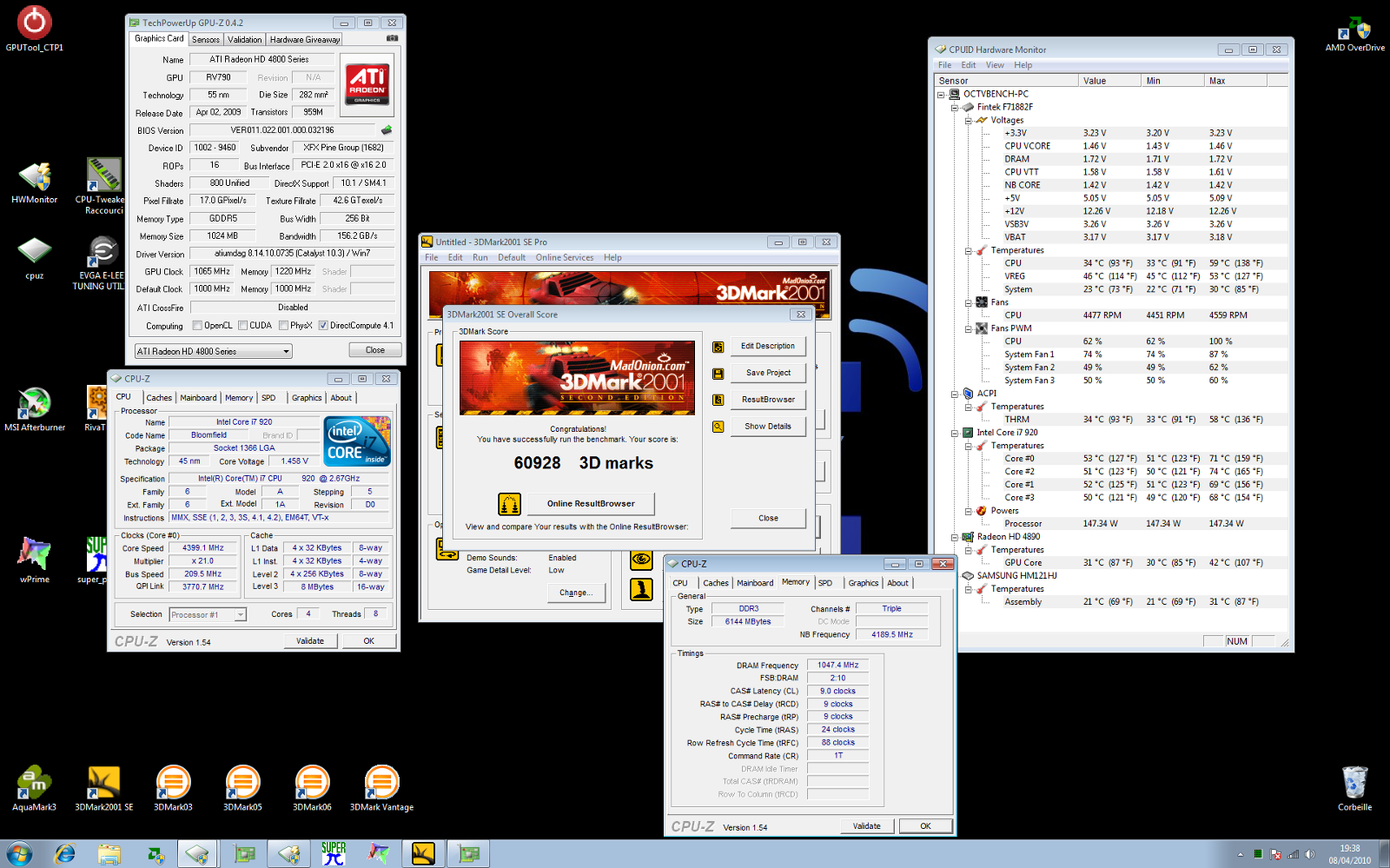Open the Processor #1 selection dropdown

tap(208, 614)
